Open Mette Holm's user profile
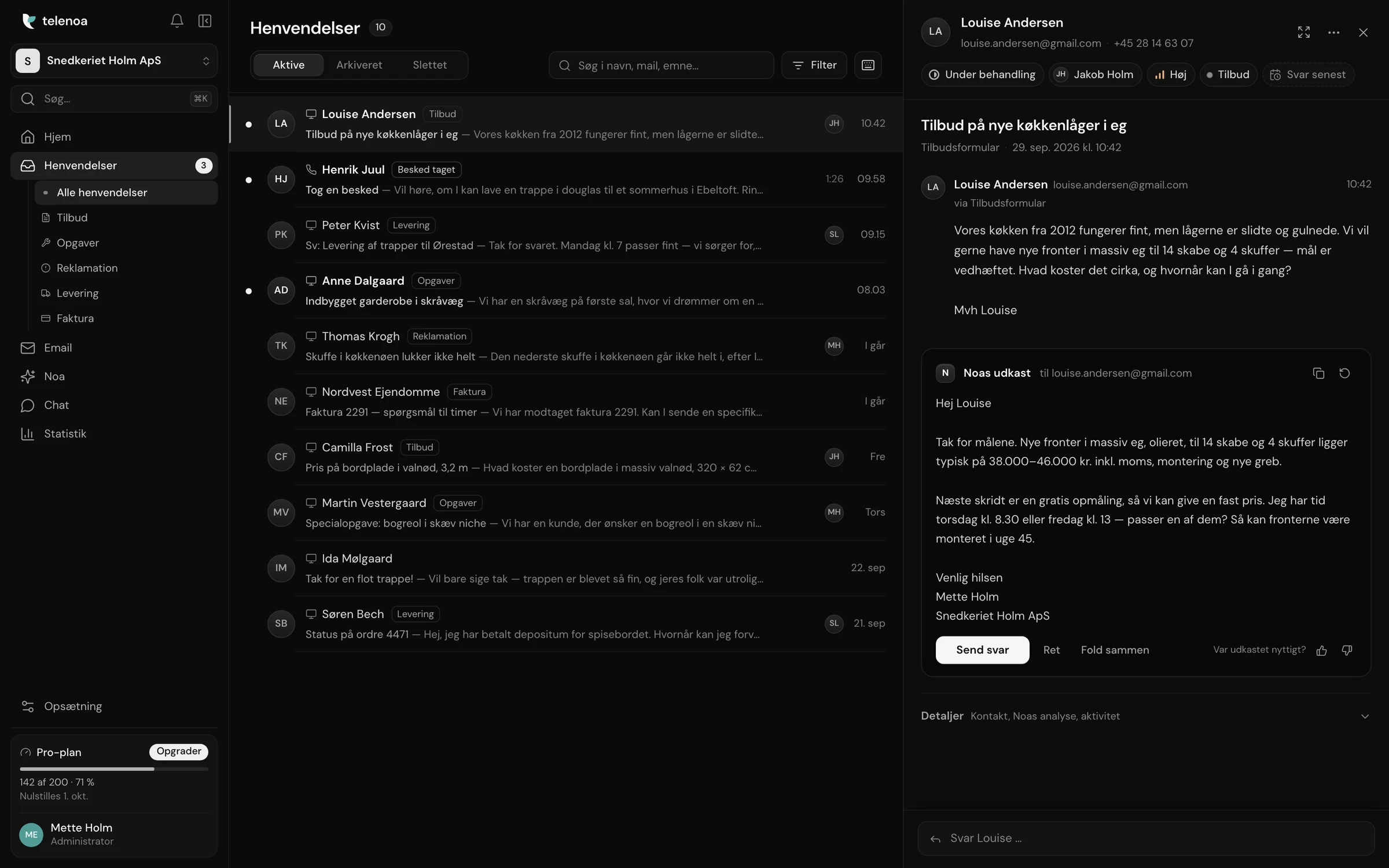Image resolution: width=1389 pixels, height=868 pixels. click(x=114, y=834)
